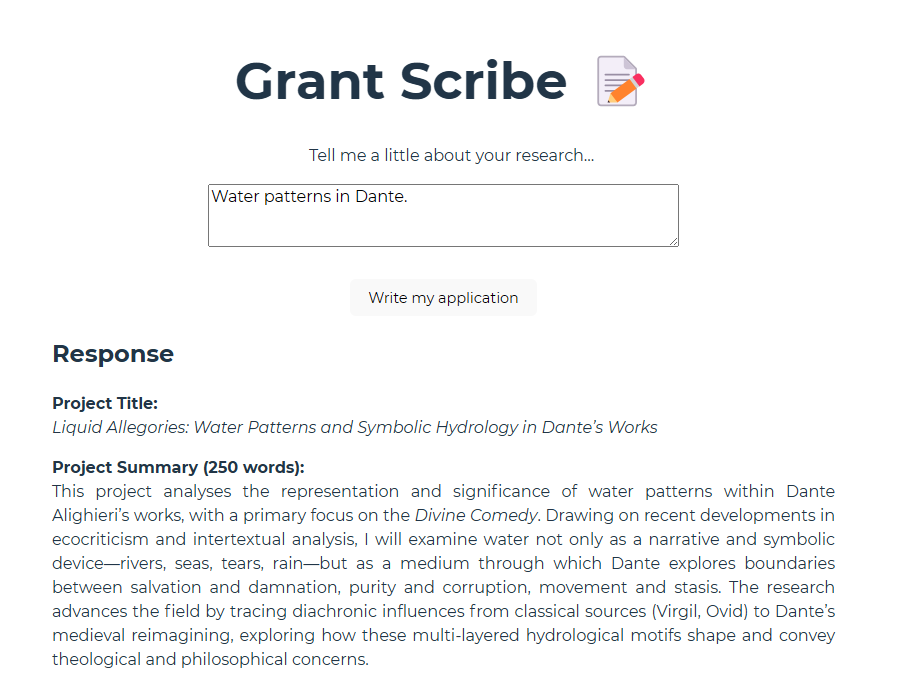Click the 'Tell me a little about your research' label

pos(451,155)
